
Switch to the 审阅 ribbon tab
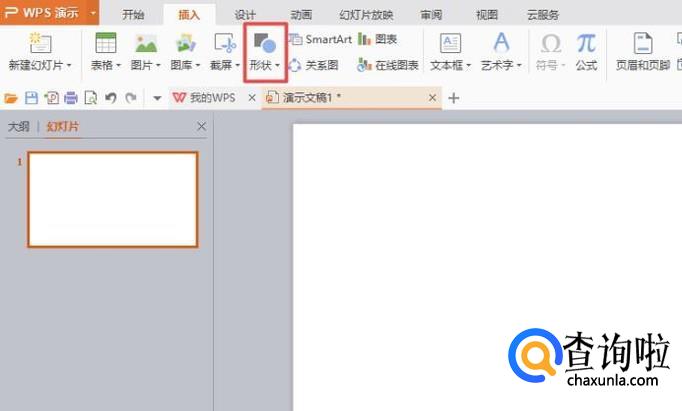tap(431, 15)
